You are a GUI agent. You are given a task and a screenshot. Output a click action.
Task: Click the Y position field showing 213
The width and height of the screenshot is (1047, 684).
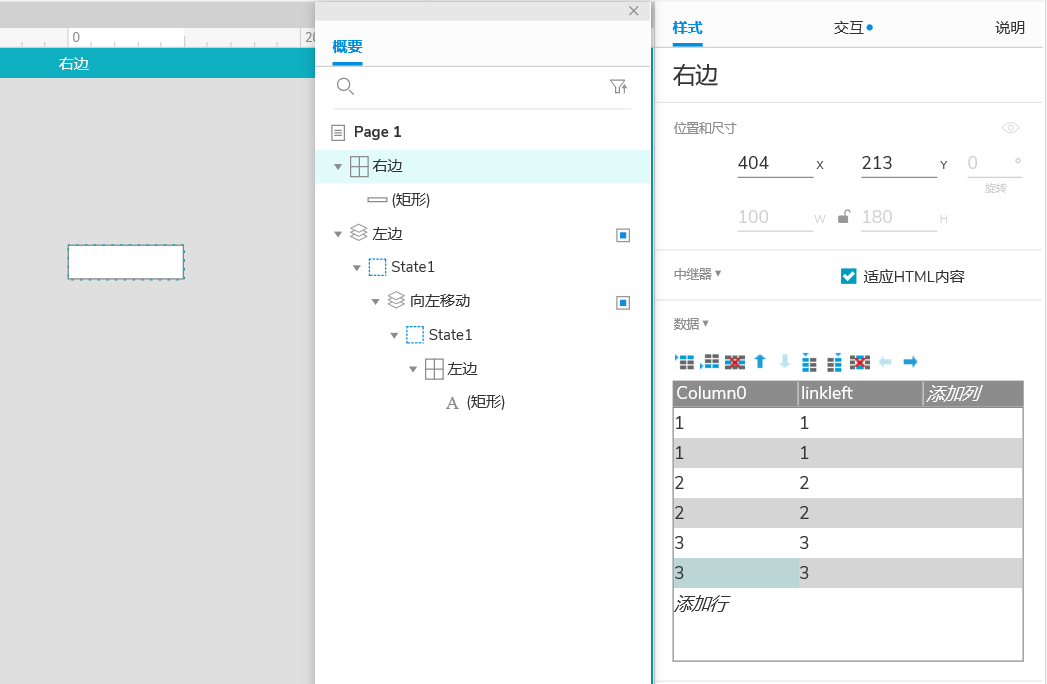[899, 163]
